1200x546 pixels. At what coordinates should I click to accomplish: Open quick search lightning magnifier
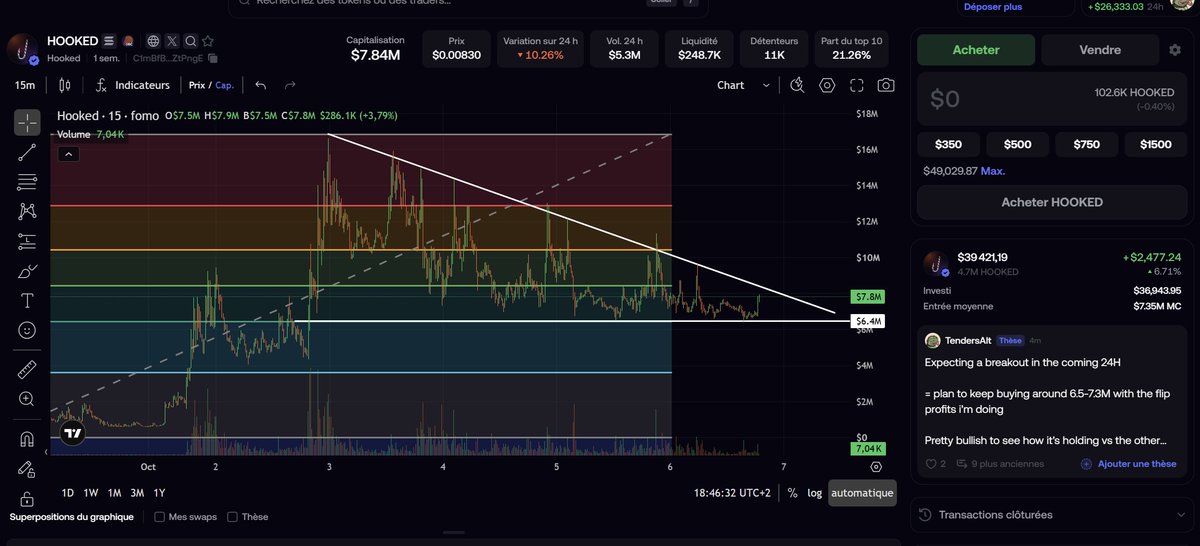[x=797, y=85]
